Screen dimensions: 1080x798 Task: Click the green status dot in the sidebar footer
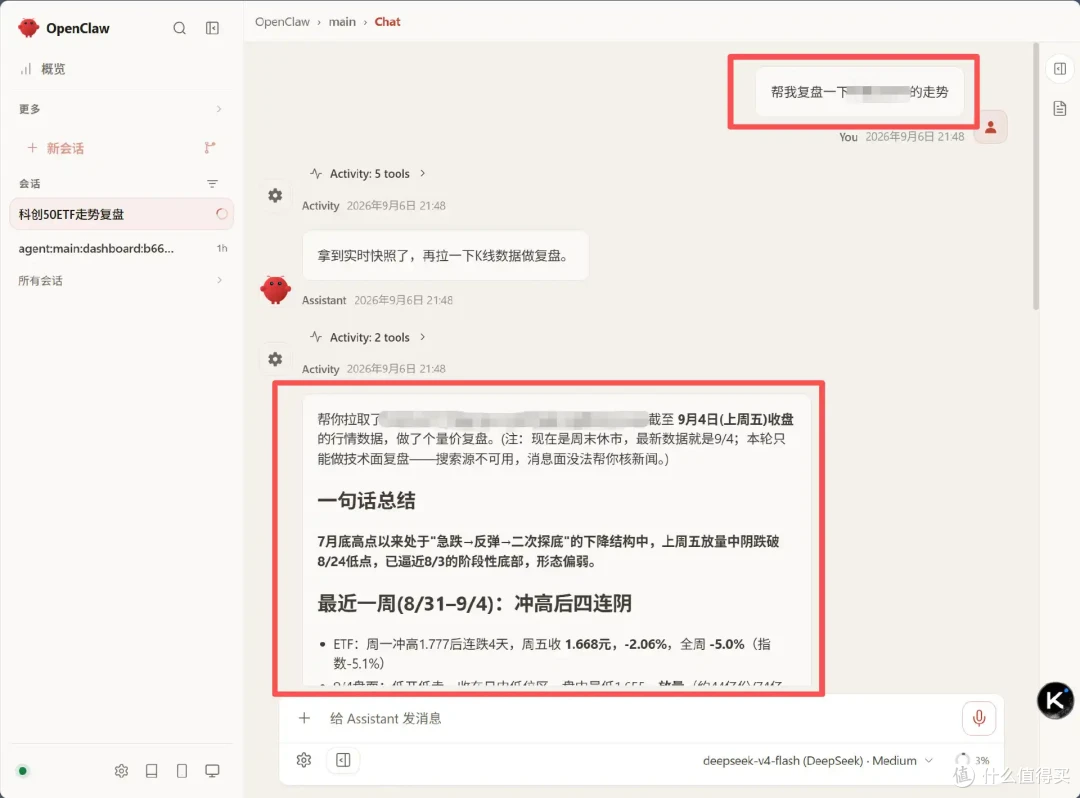pyautogui.click(x=23, y=771)
